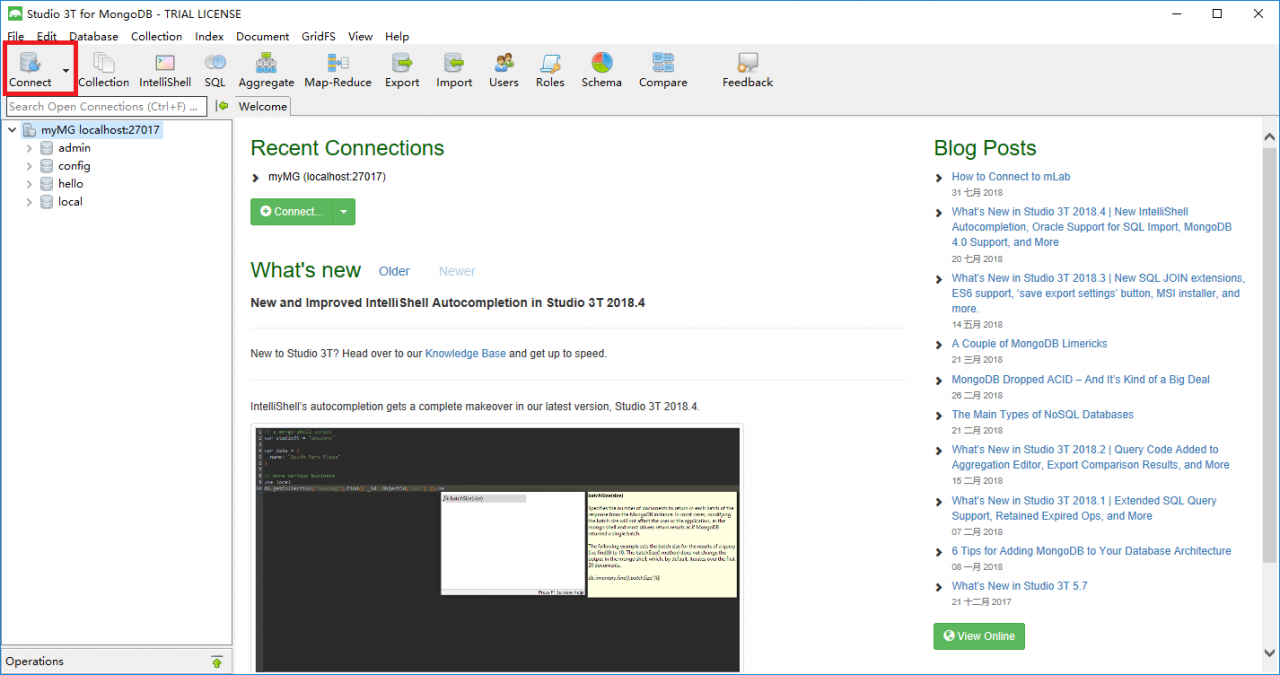
Task: Click Older to view previous news
Action: click(x=394, y=271)
